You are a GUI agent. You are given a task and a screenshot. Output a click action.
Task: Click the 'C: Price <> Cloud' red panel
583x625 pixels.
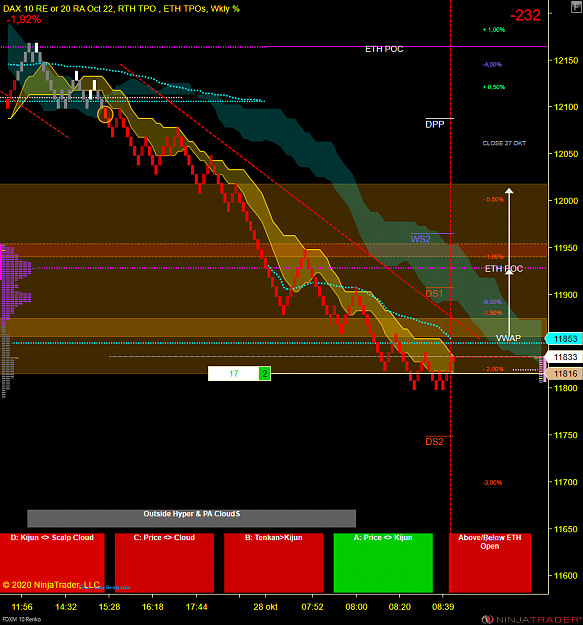(x=164, y=563)
